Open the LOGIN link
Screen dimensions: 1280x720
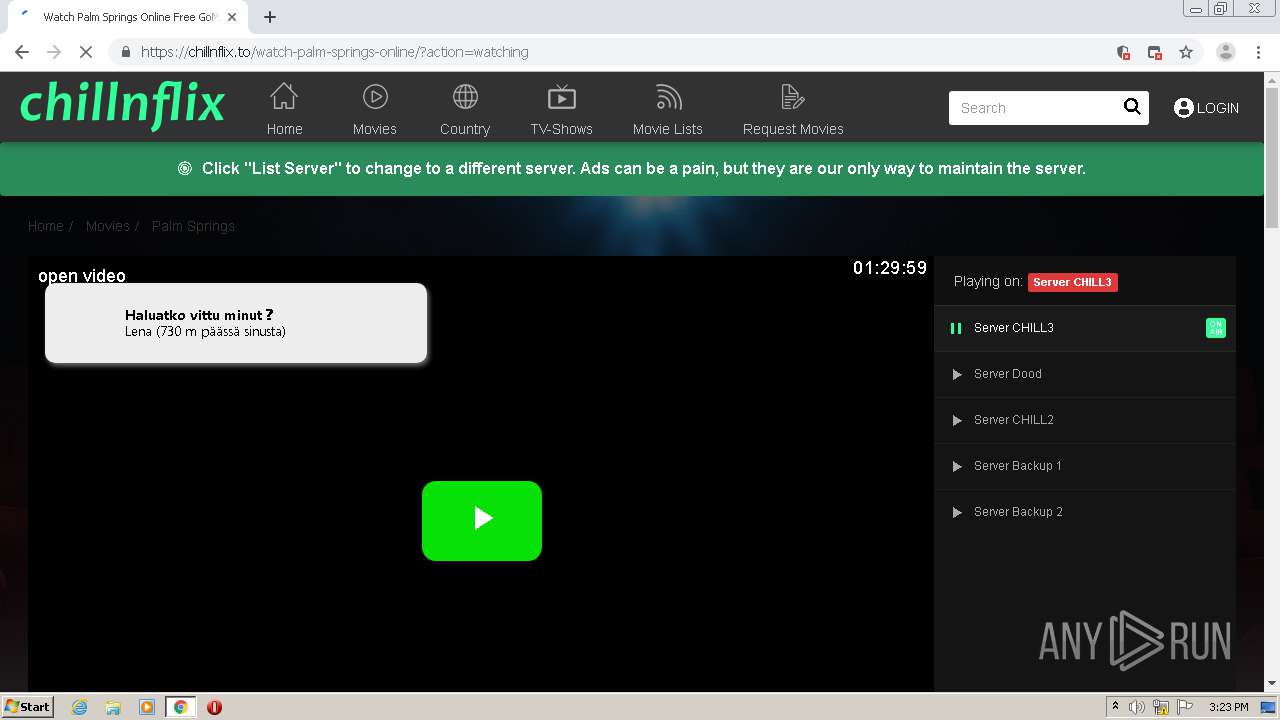point(1217,108)
